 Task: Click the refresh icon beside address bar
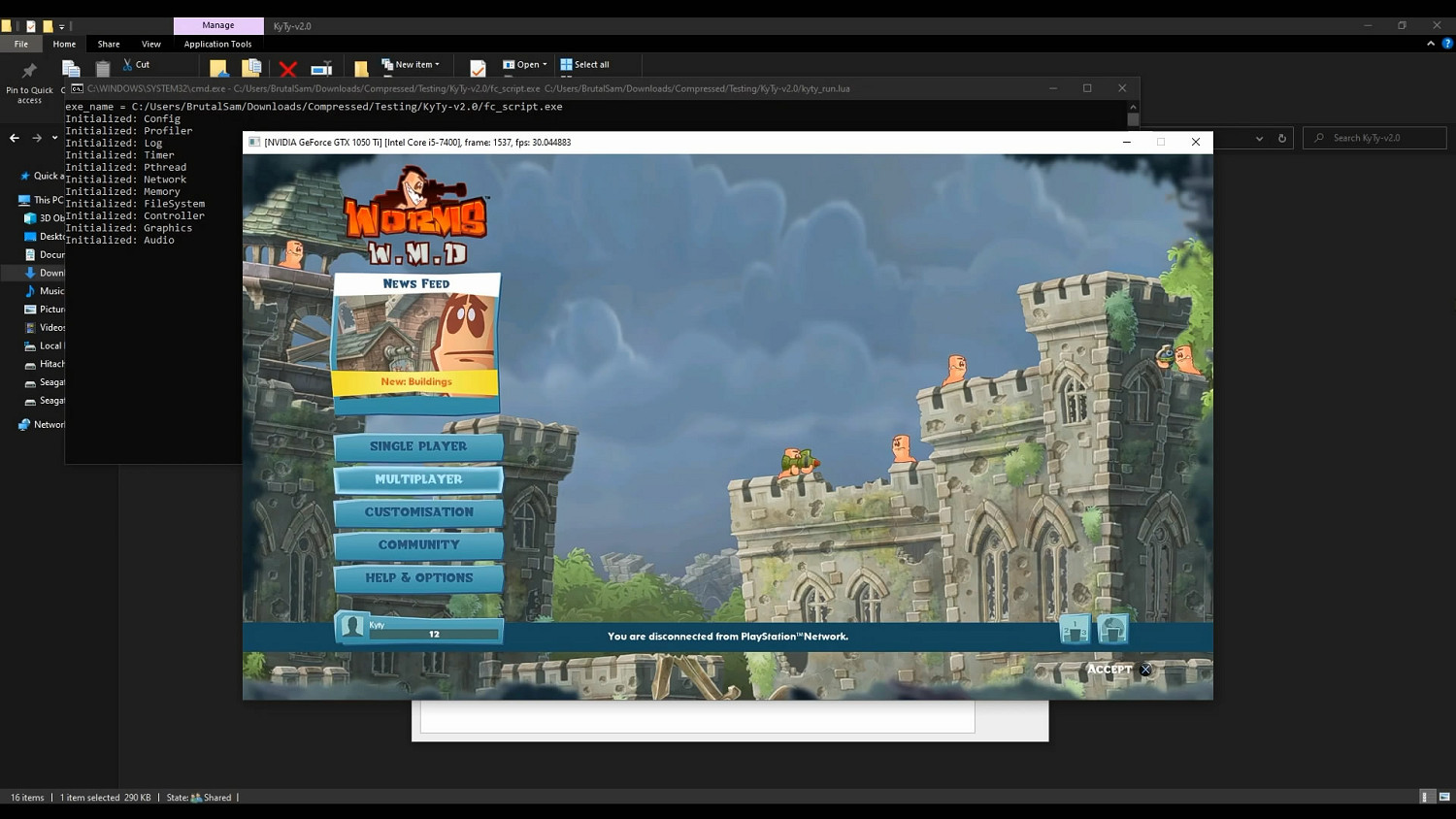1281,139
